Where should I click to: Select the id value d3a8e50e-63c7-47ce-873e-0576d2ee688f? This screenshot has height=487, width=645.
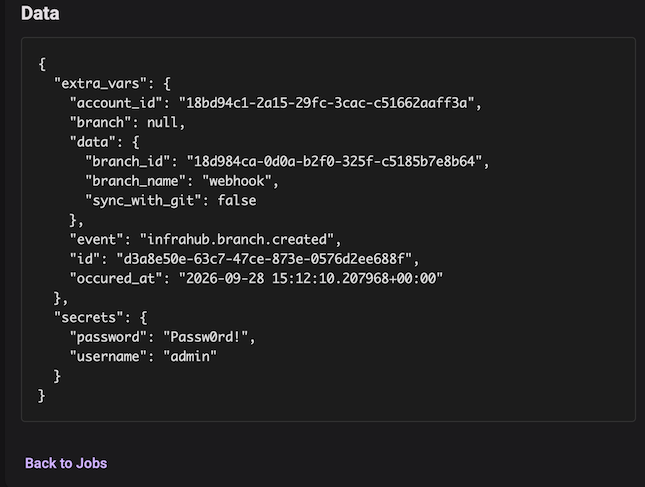click(264, 259)
